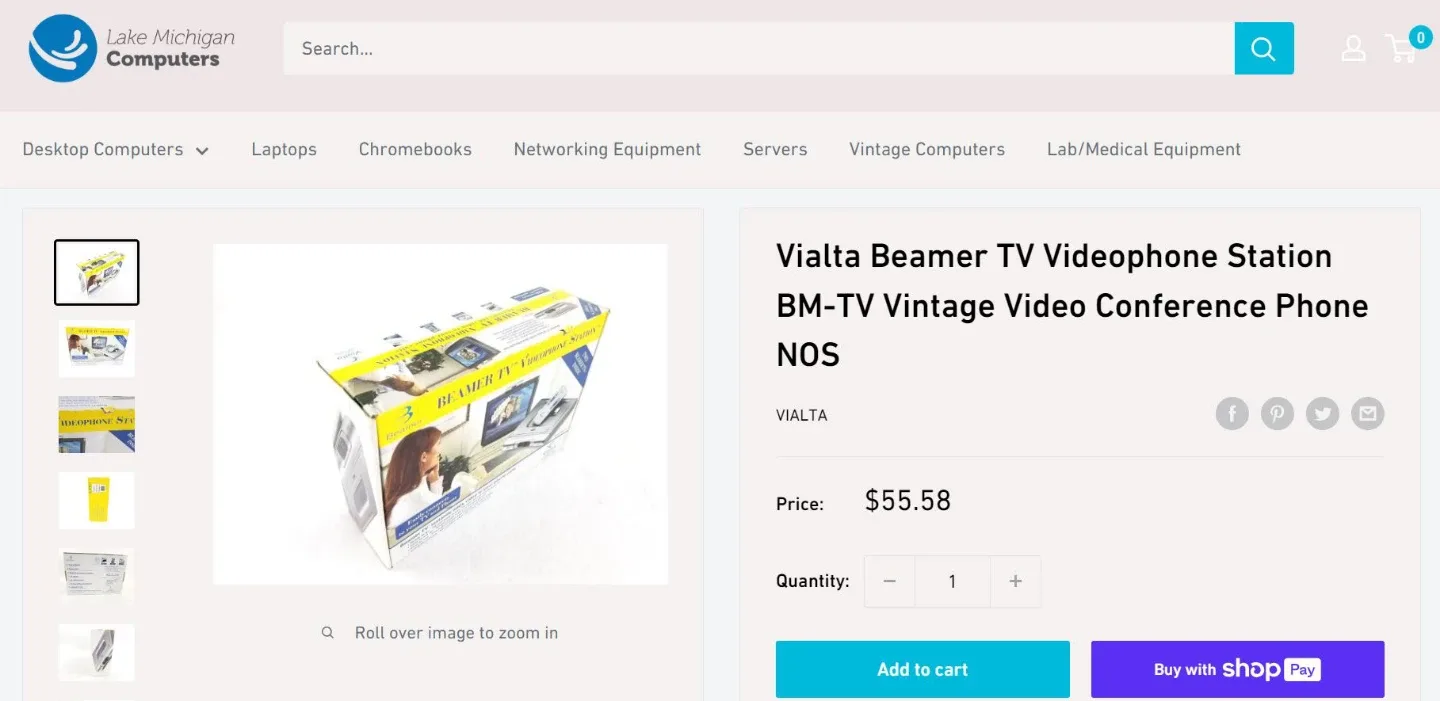Viewport: 1440px width, 701px height.
Task: Click the image zoom magnifier icon
Action: [x=328, y=632]
